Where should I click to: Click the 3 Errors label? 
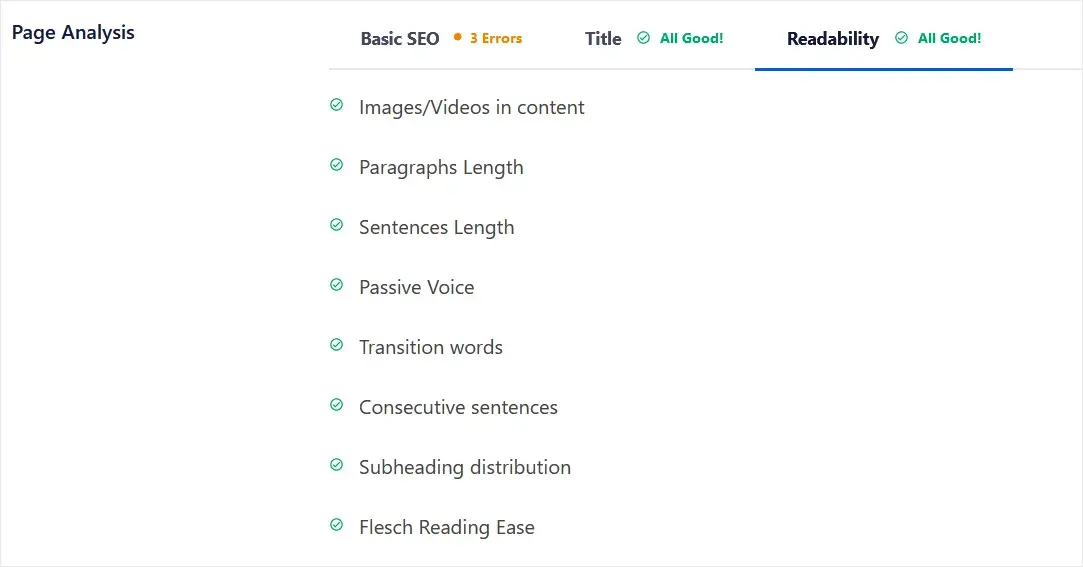496,39
